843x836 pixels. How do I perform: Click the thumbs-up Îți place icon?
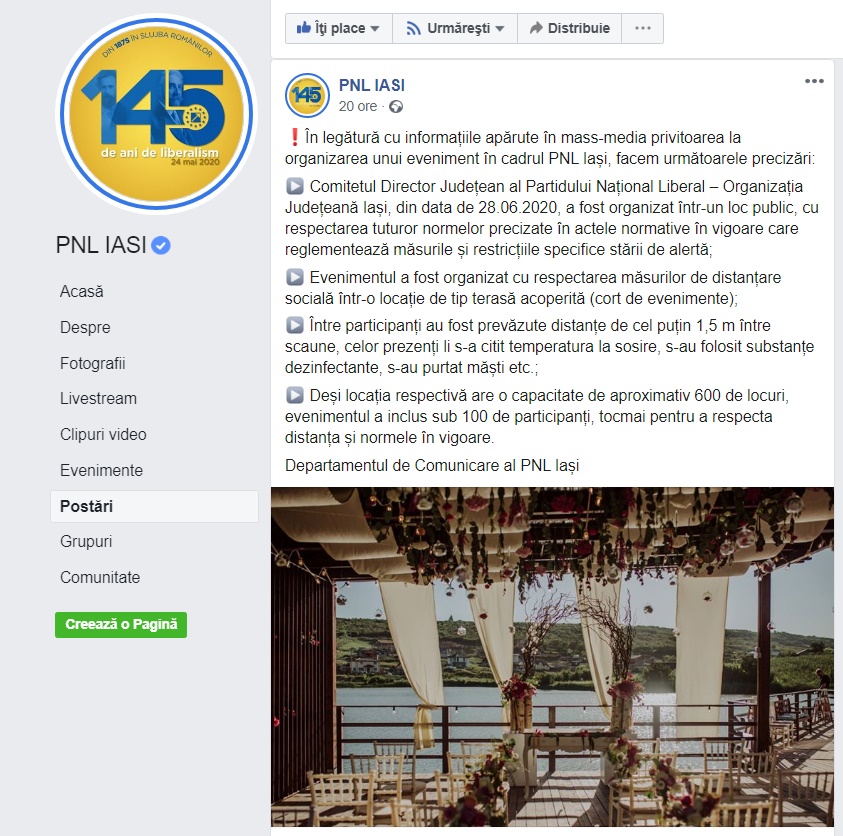(304, 27)
